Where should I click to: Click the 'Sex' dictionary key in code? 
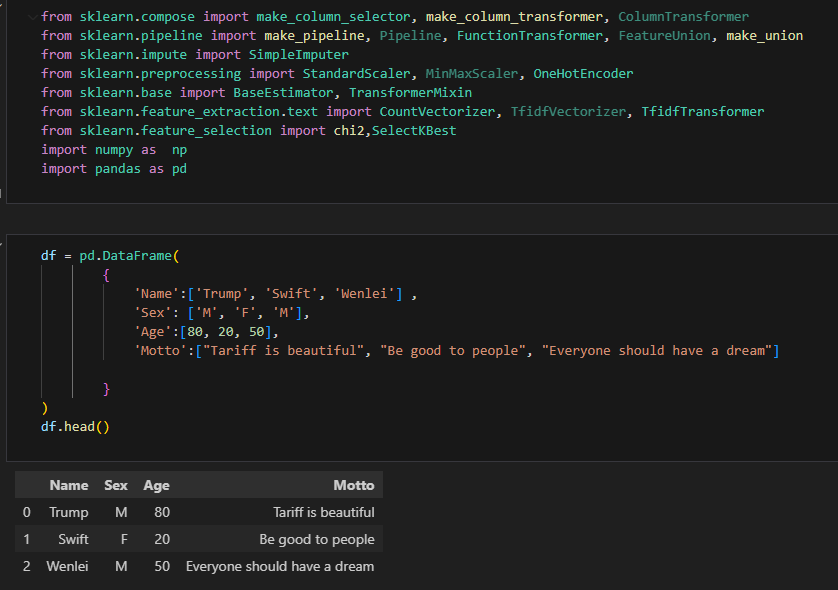coord(153,313)
